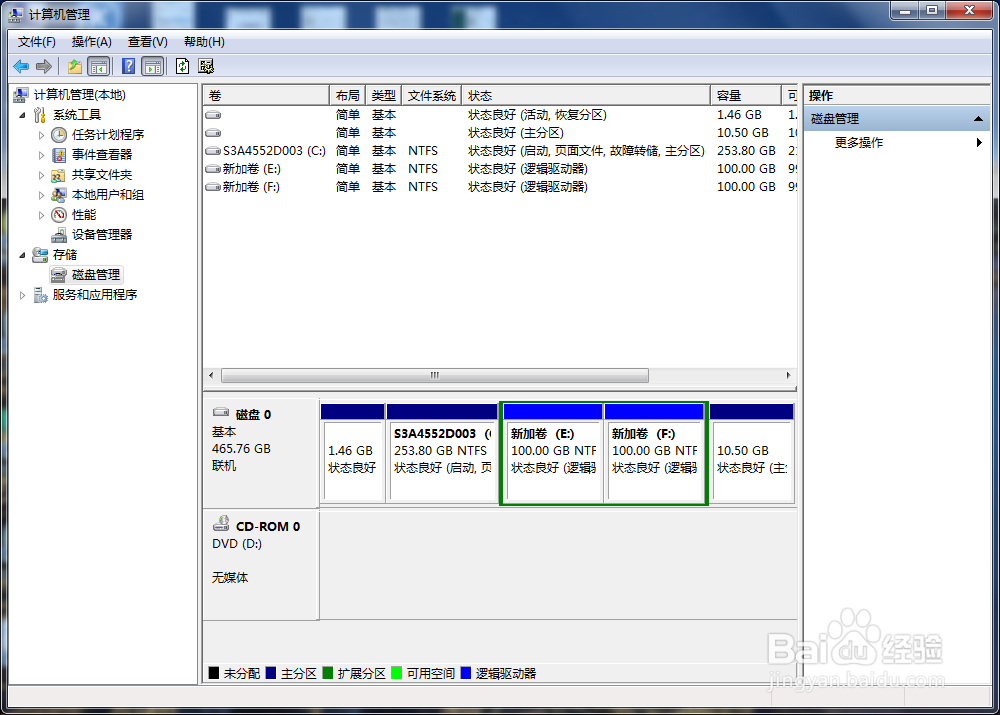Screen dimensions: 1000x715
Task: Expand the 任务计划程序 node
Action: (x=41, y=135)
